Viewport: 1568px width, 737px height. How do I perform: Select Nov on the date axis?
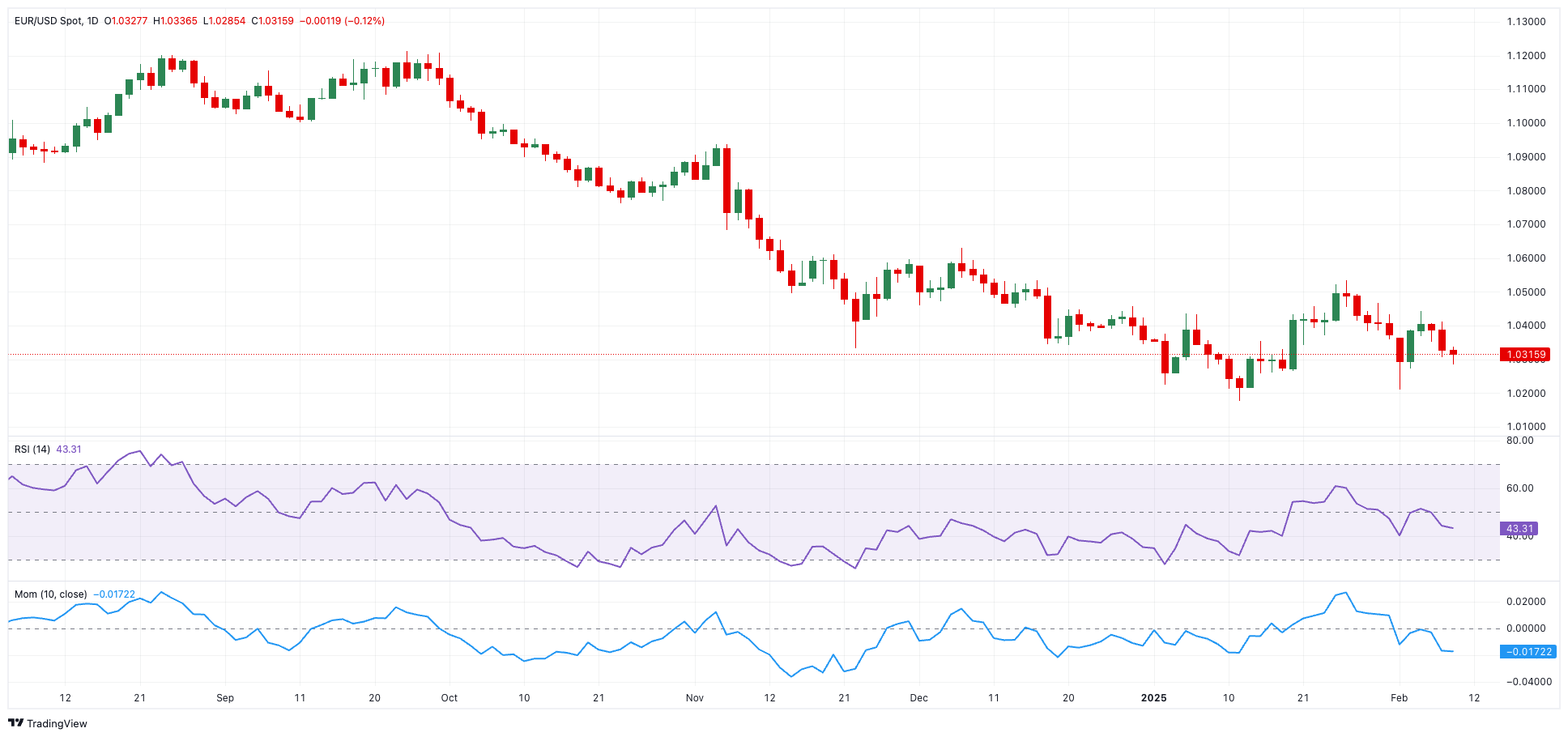[695, 698]
